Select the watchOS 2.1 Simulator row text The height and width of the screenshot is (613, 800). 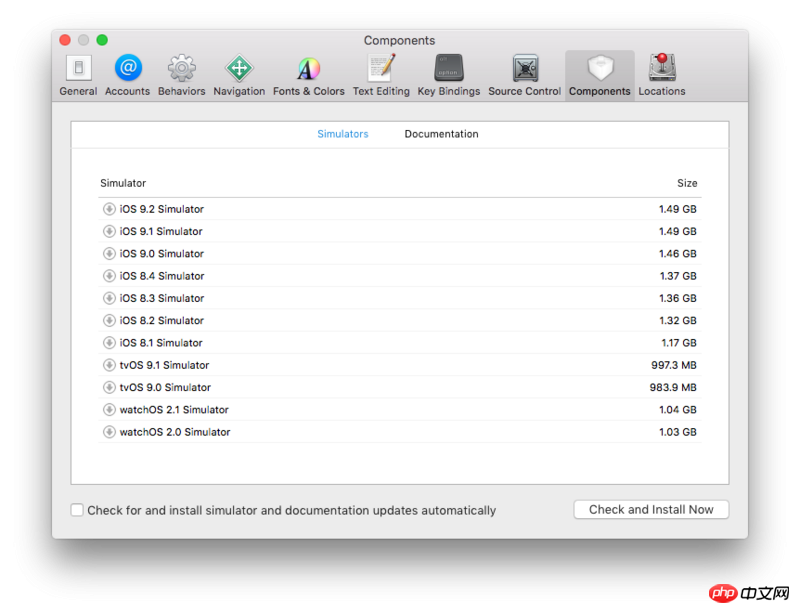coord(174,410)
